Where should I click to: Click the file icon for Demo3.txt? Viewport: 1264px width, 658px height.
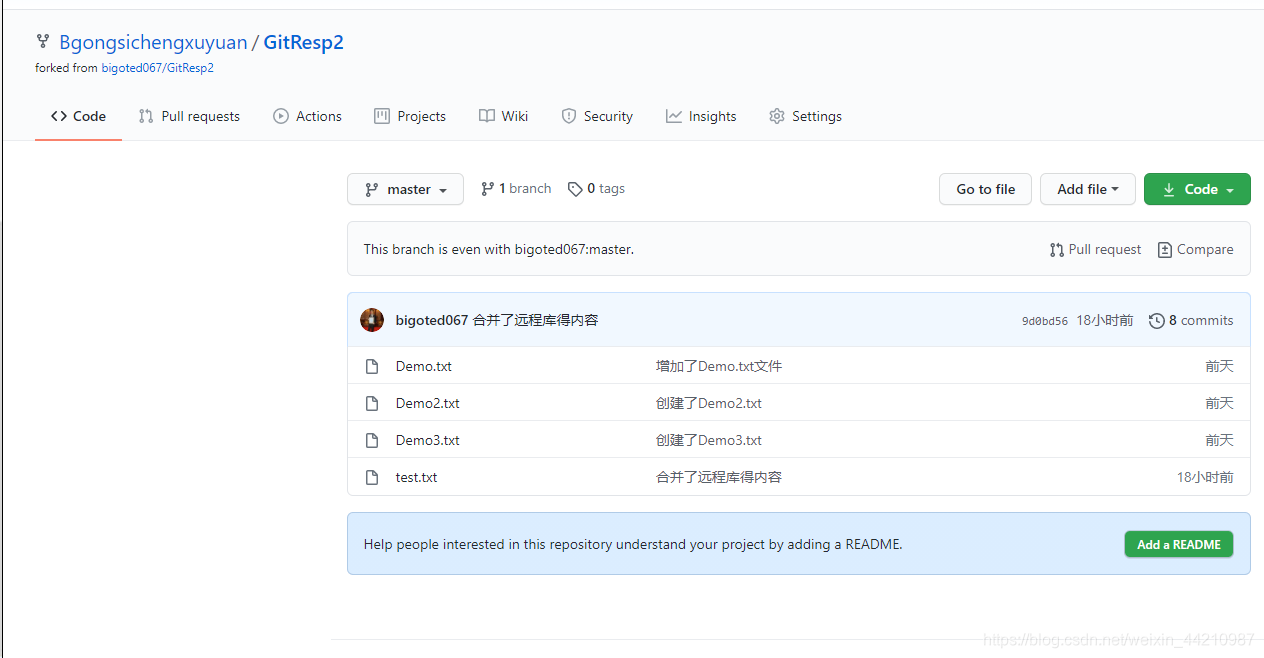tap(372, 440)
